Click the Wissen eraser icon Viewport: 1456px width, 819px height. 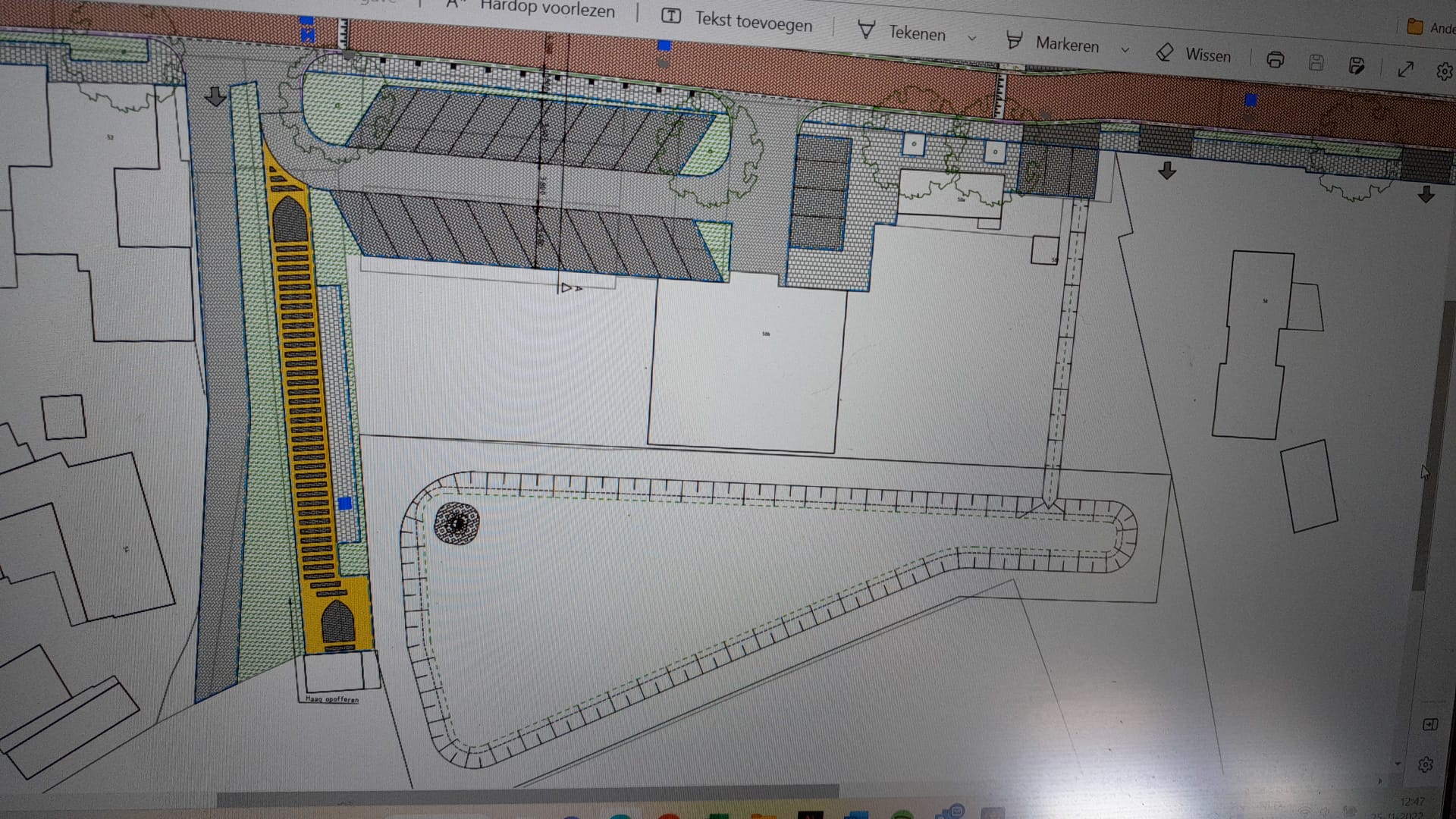(x=1165, y=52)
